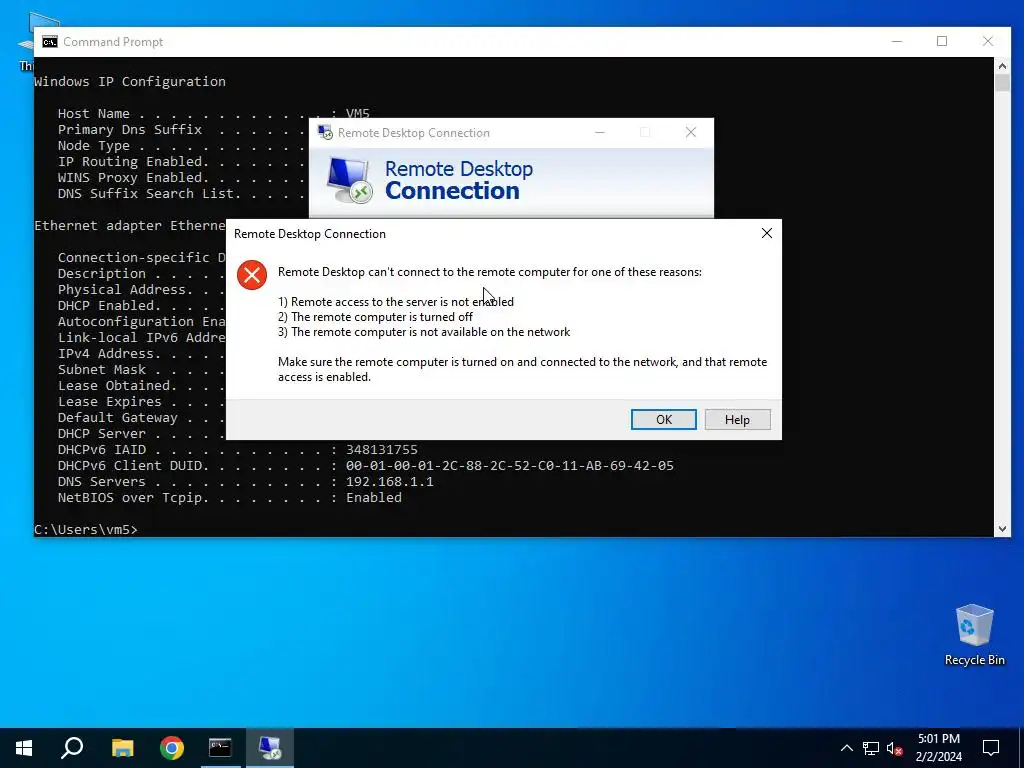1024x768 pixels.
Task: Click the Host Name line in Command Prompt
Action: [x=214, y=114]
